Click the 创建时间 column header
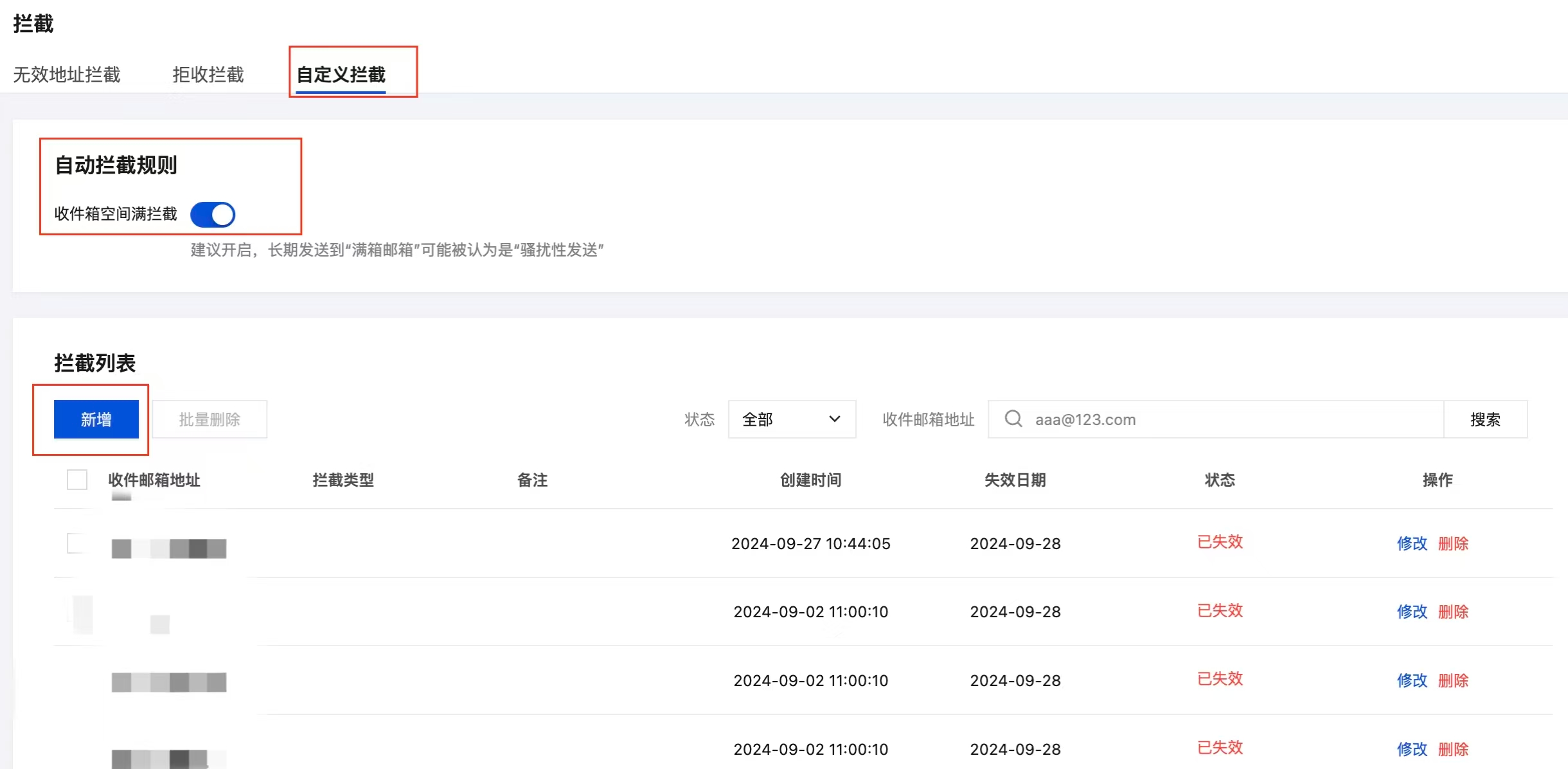The image size is (1568, 769). click(x=810, y=480)
